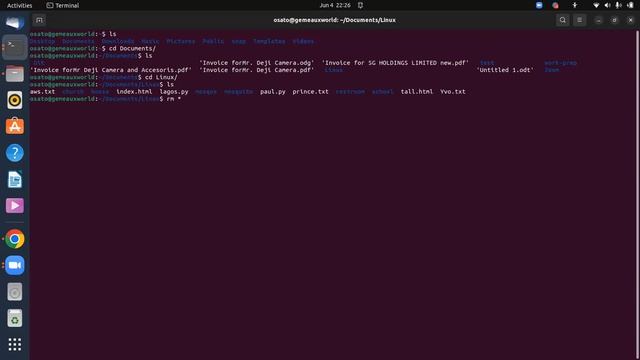Open the Terminal app menu in top bar

click(x=63, y=5)
